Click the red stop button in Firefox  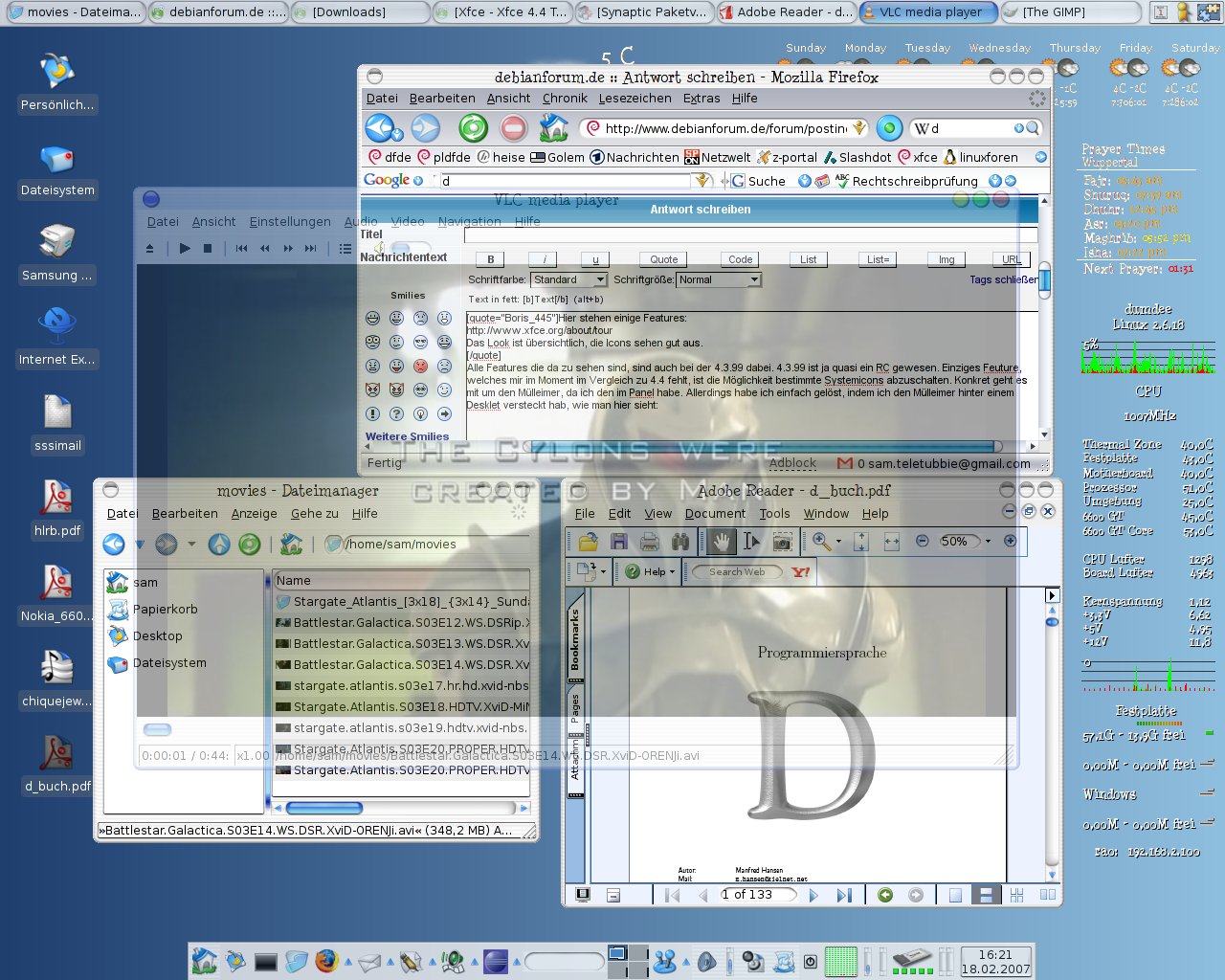click(x=513, y=128)
